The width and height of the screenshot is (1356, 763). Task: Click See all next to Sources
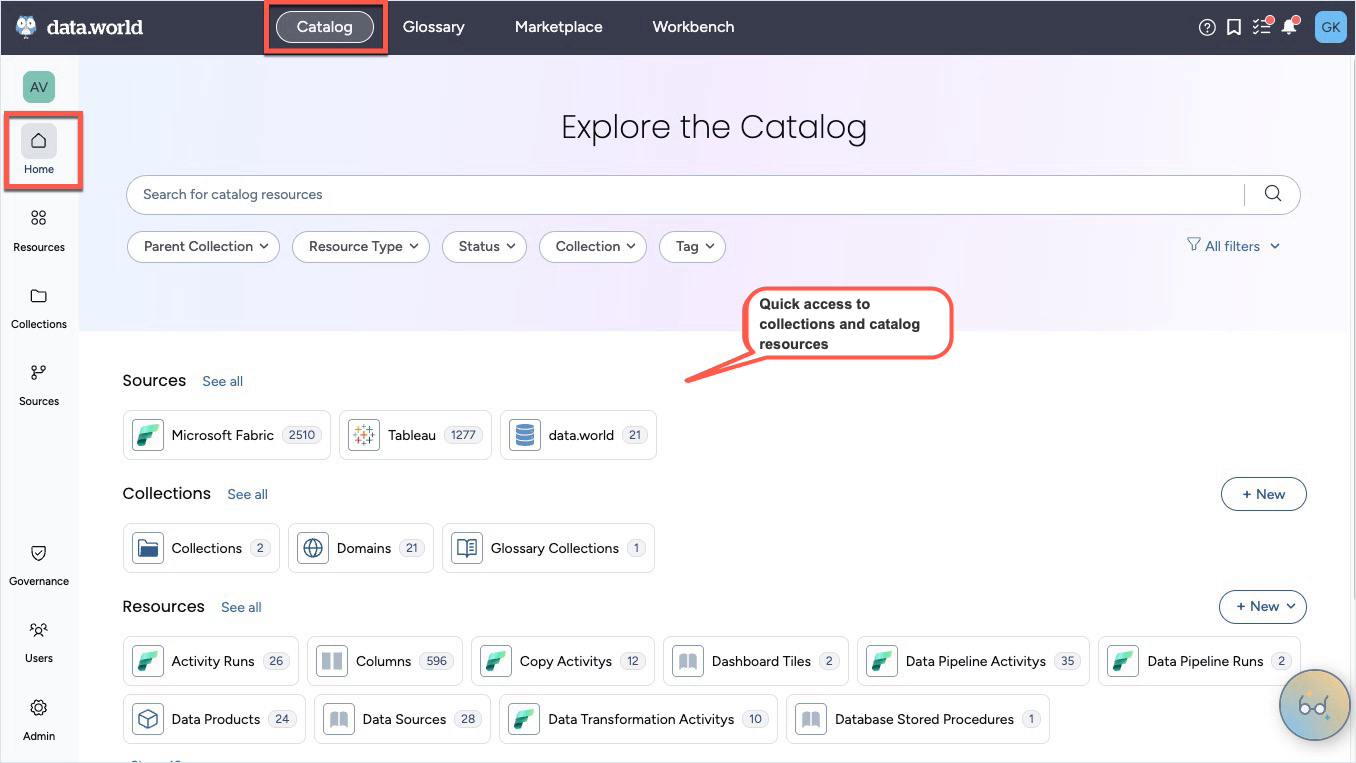(222, 381)
